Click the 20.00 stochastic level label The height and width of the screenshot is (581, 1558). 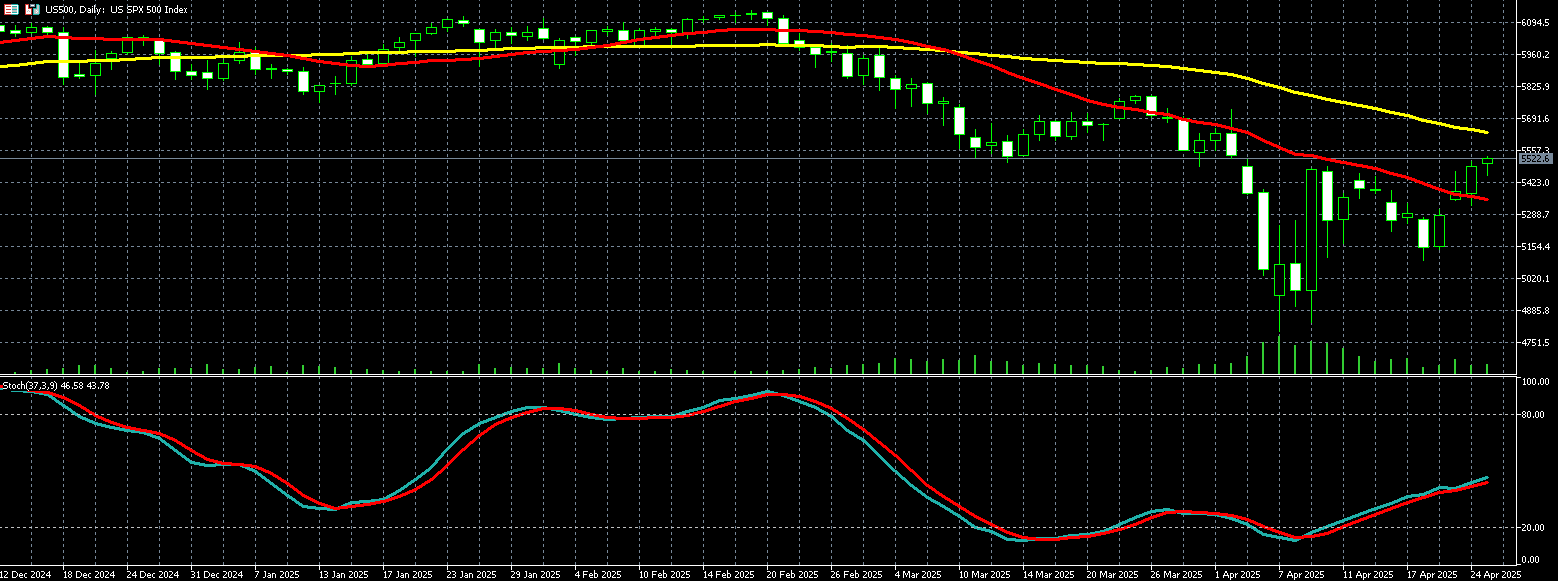coord(1533,528)
